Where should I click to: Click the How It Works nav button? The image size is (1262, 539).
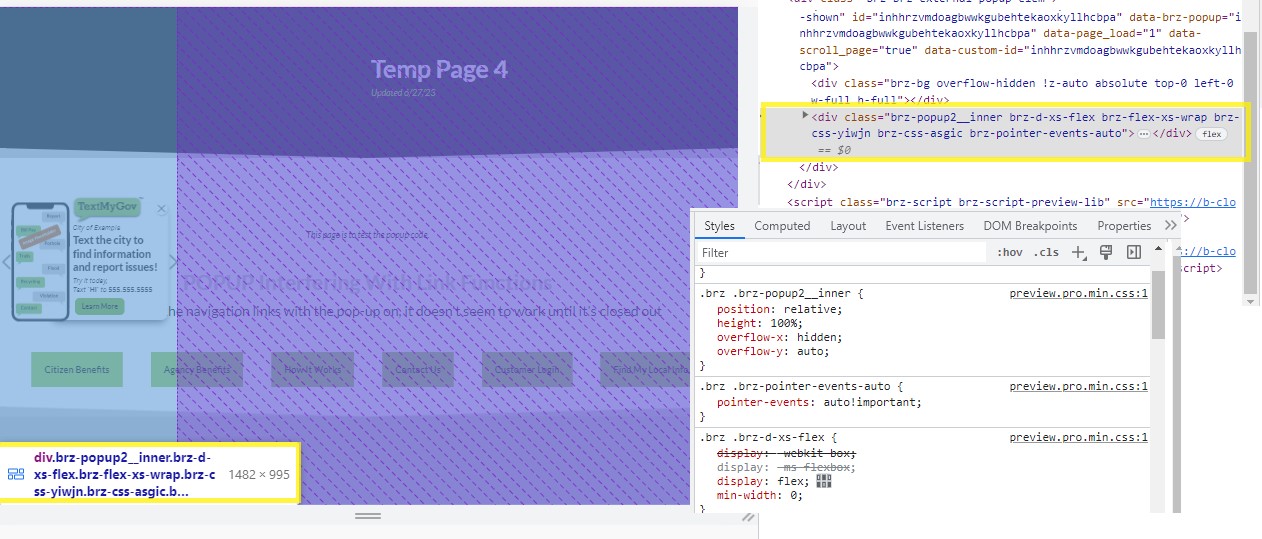(x=312, y=369)
